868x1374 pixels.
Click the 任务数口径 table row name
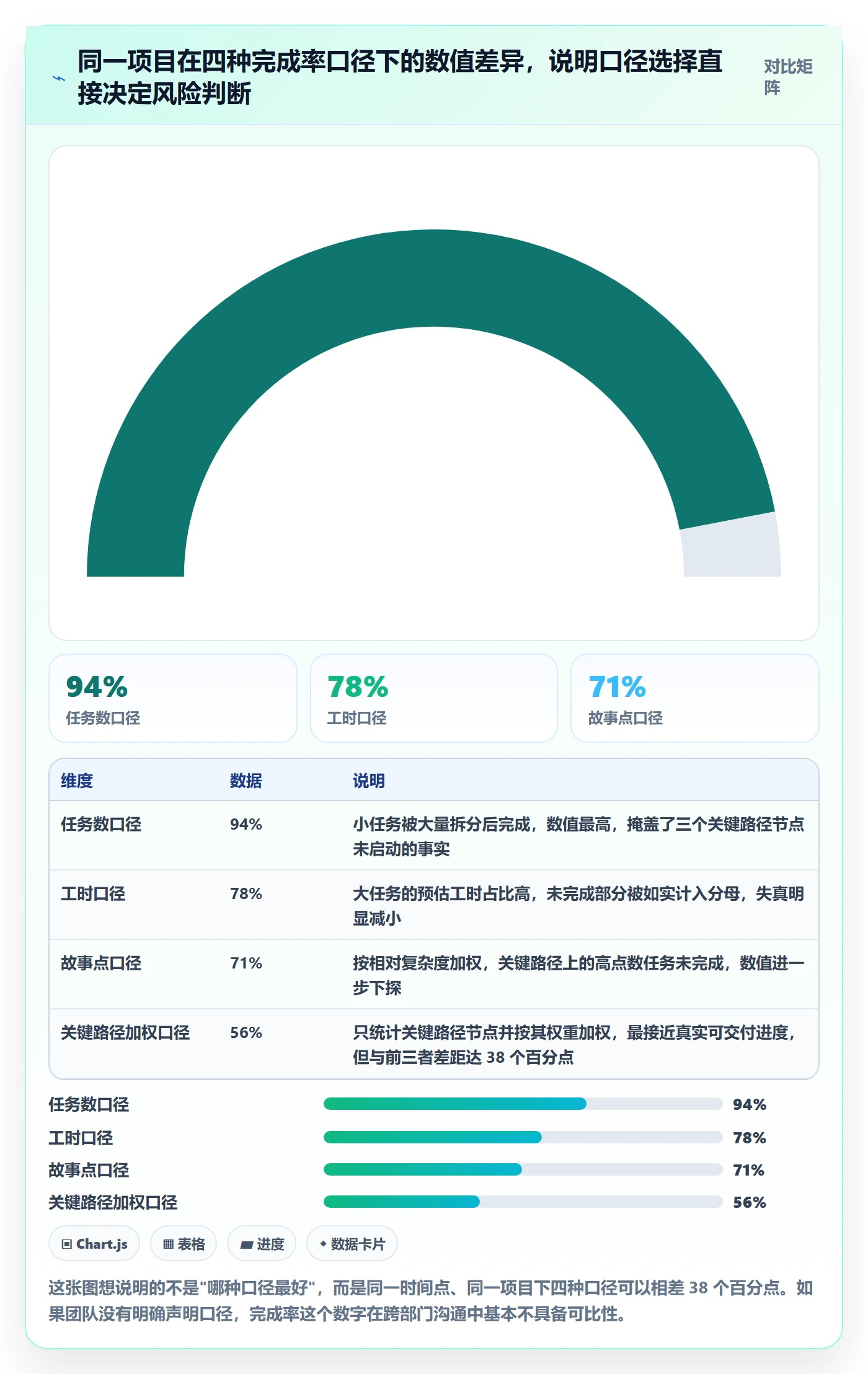[101, 824]
